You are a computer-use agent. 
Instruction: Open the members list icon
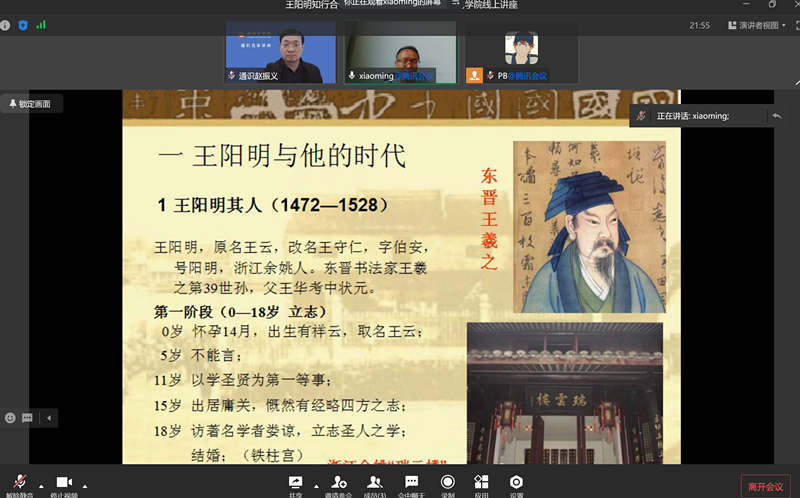click(375, 482)
